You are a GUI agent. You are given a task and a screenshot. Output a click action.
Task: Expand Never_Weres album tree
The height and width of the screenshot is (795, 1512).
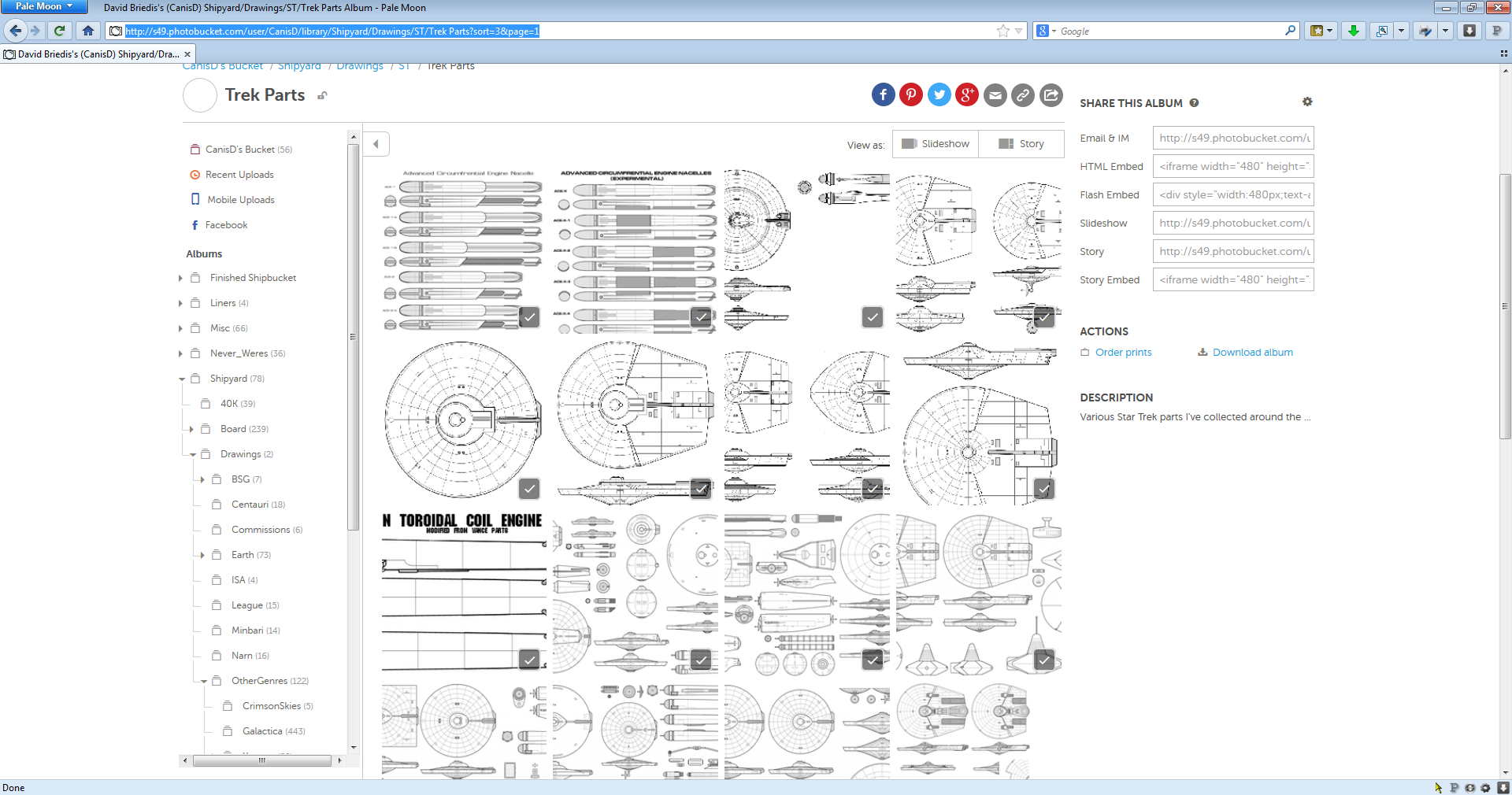coord(180,354)
